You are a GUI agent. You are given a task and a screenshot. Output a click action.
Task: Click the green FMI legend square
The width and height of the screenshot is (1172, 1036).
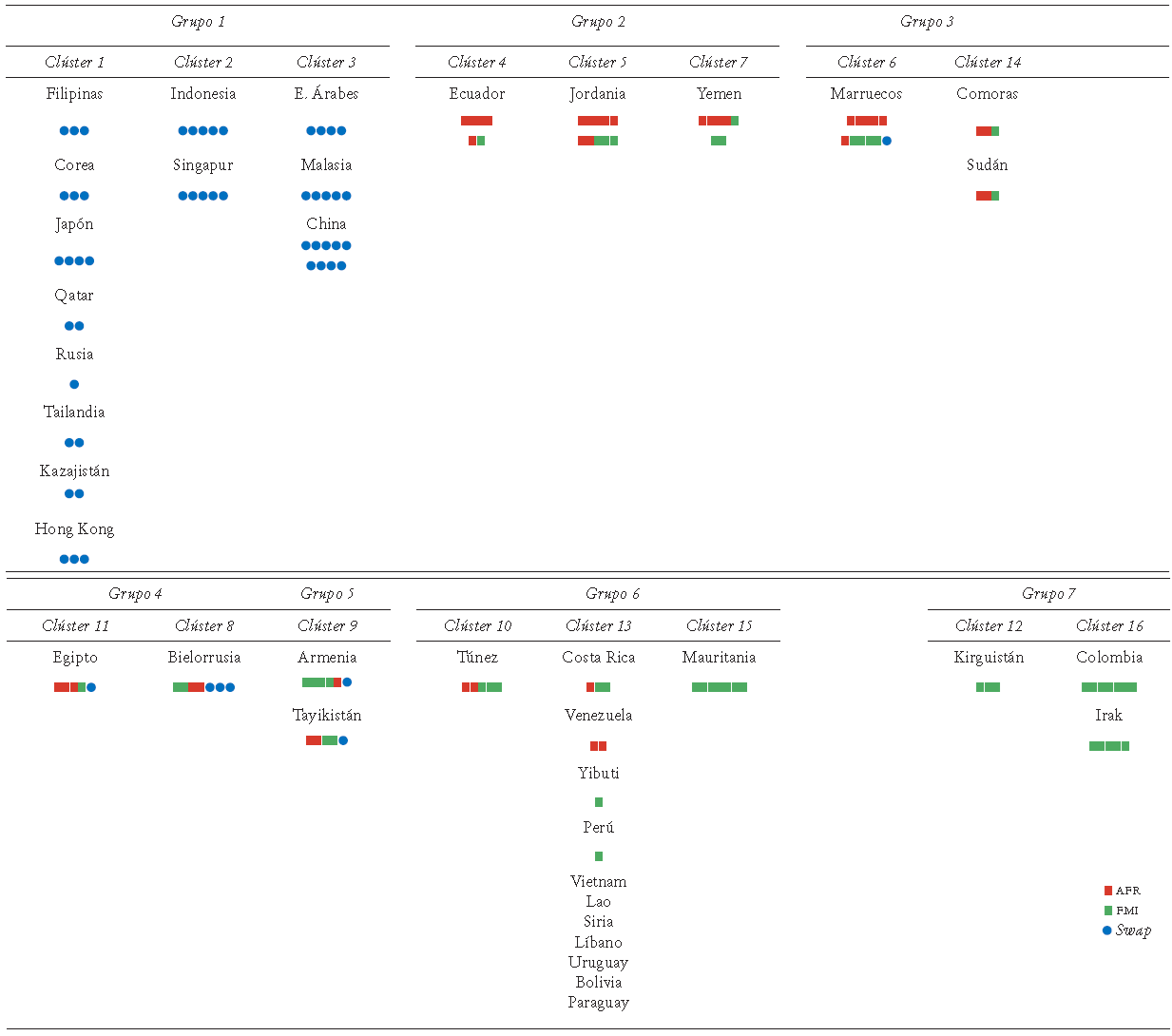coord(1107,911)
